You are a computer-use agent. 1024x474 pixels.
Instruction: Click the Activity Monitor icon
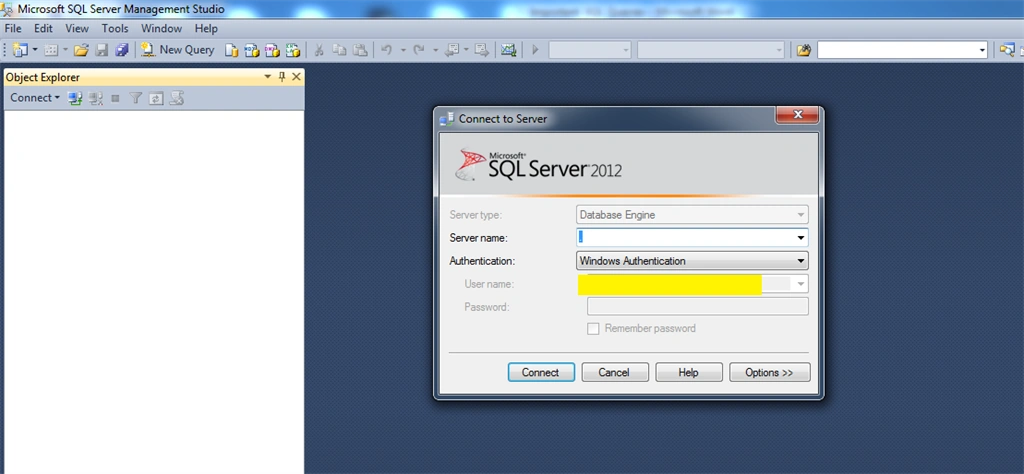(x=508, y=50)
